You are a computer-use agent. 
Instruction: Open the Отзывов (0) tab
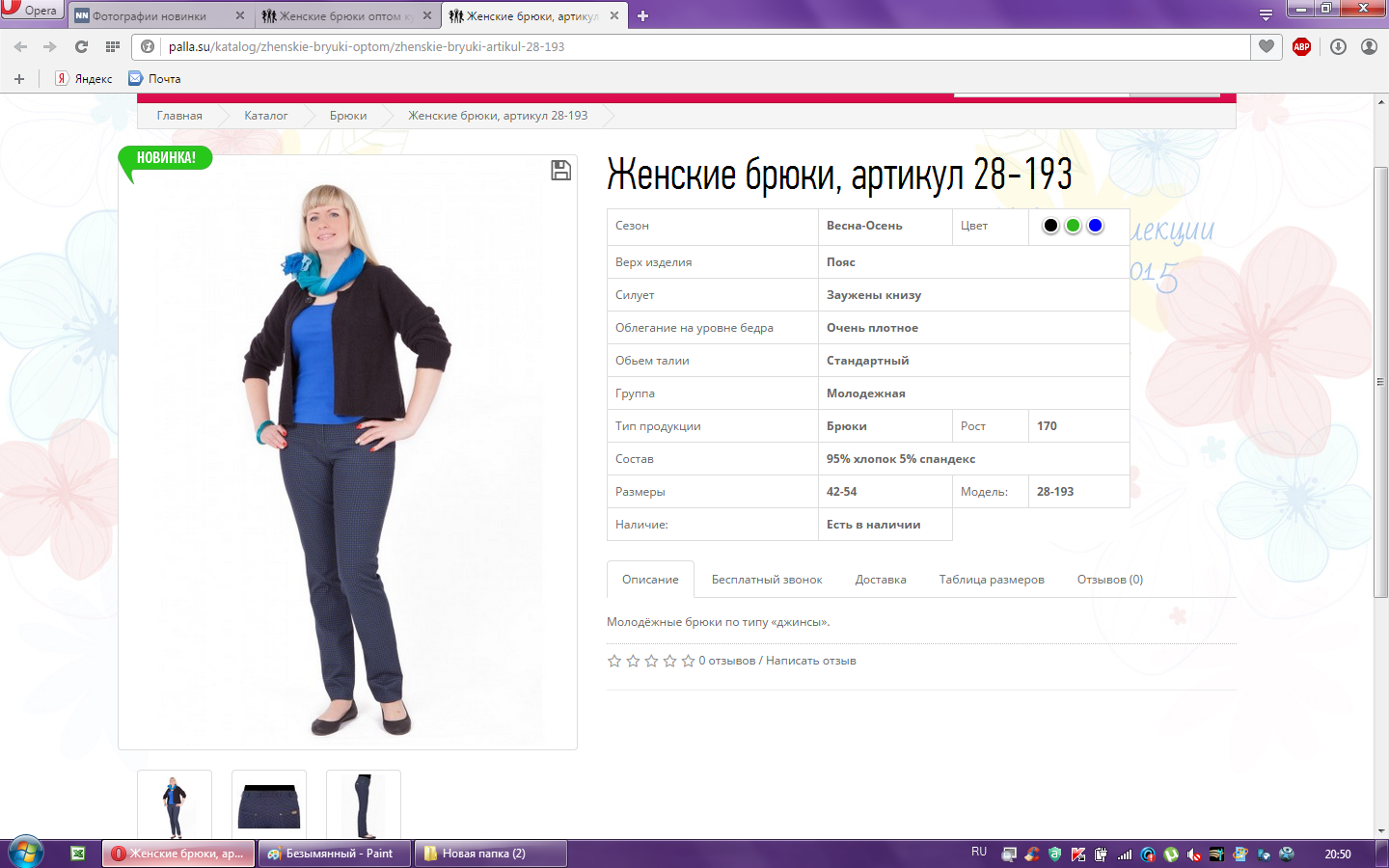(1110, 580)
